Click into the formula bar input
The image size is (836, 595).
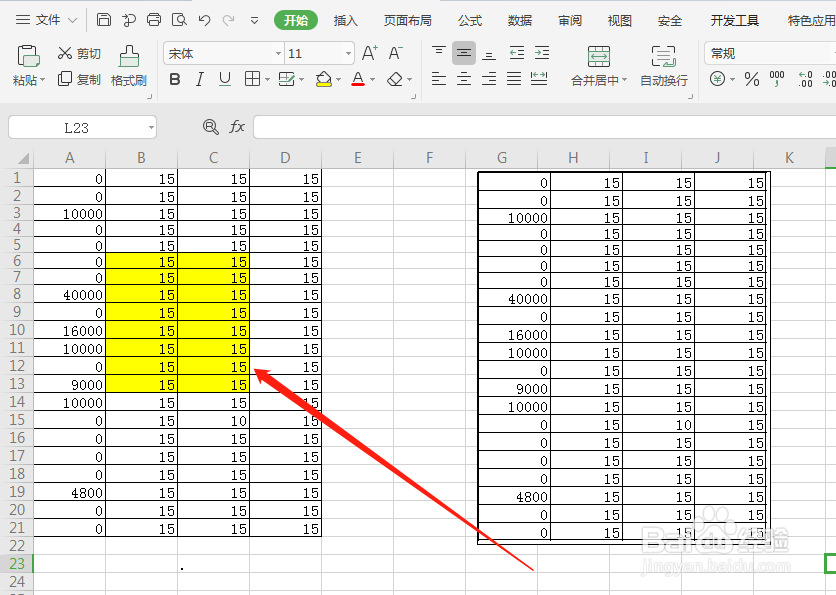[544, 127]
